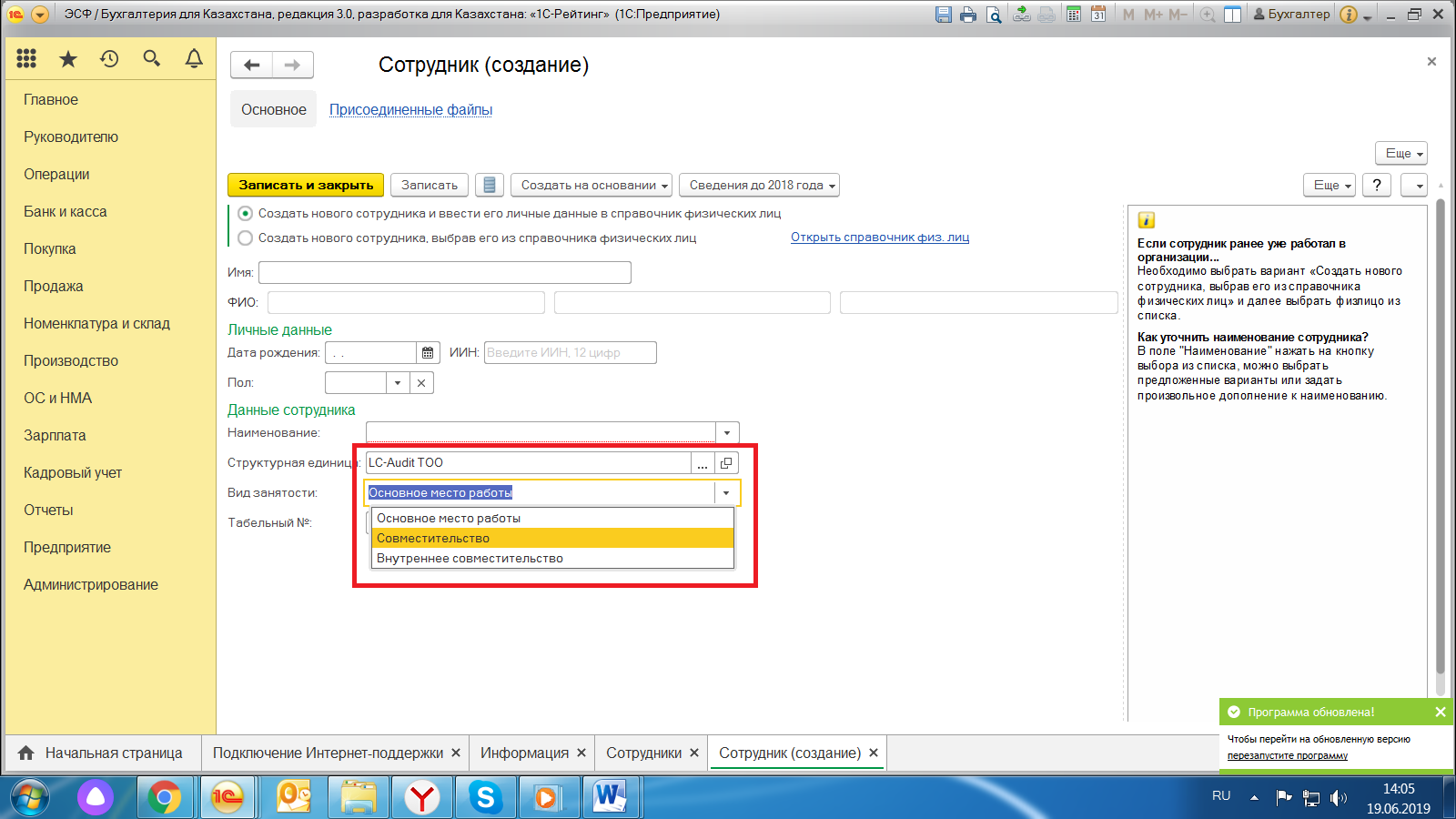The image size is (1456, 819).
Task: Click the ИИН input field
Action: click(570, 353)
